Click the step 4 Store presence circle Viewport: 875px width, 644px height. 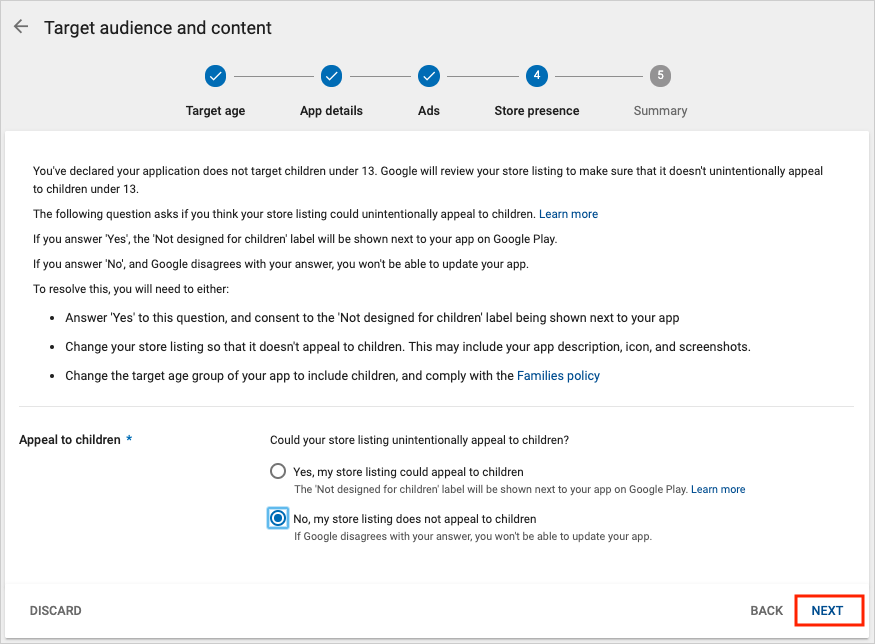[536, 75]
